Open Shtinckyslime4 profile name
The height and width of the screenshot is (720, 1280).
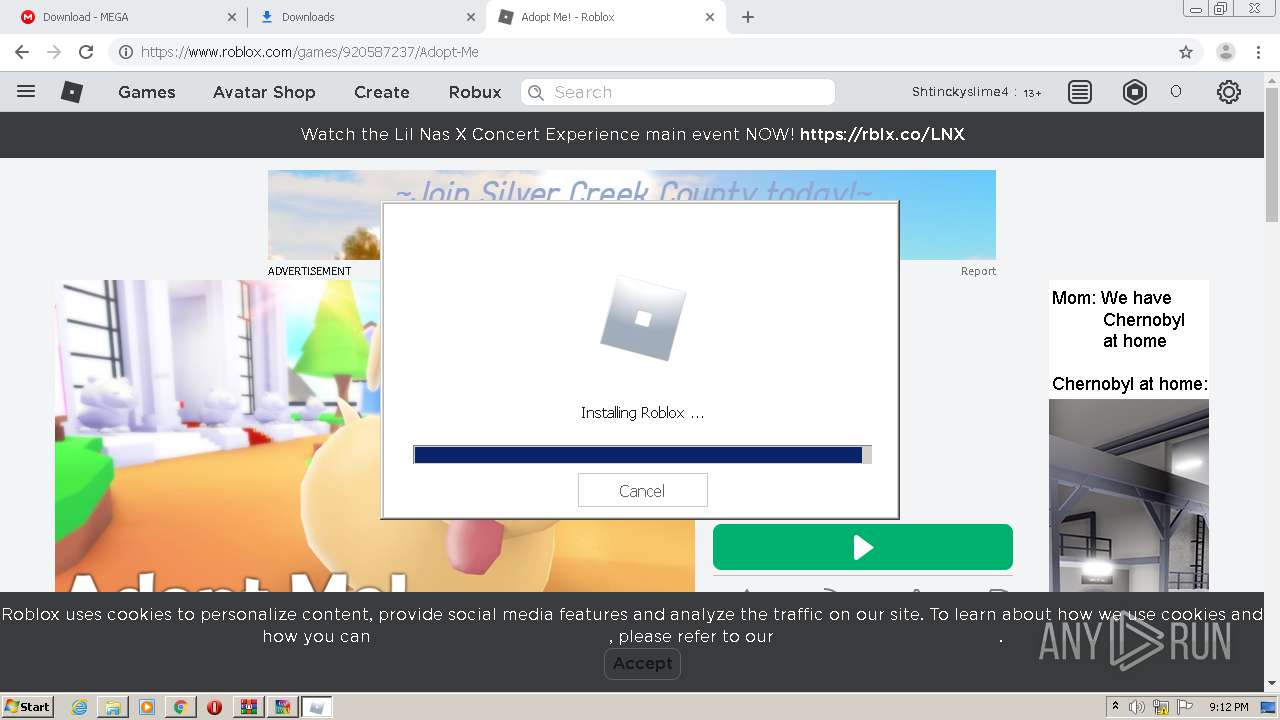960,92
